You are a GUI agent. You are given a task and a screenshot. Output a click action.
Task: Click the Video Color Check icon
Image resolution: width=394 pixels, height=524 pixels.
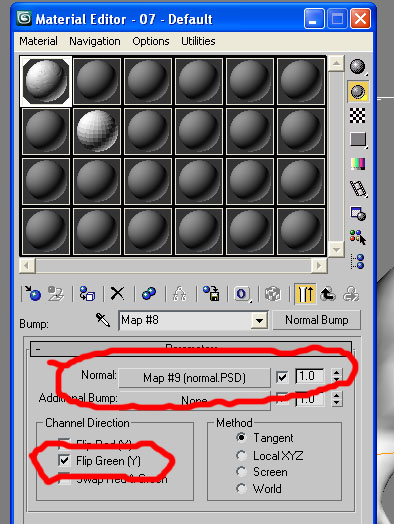(x=358, y=164)
